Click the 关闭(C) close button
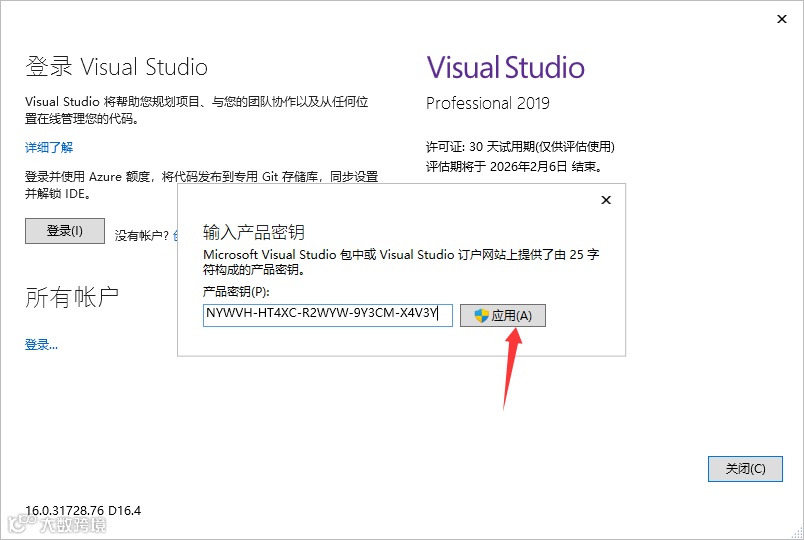Image resolution: width=804 pixels, height=540 pixels. [x=745, y=469]
